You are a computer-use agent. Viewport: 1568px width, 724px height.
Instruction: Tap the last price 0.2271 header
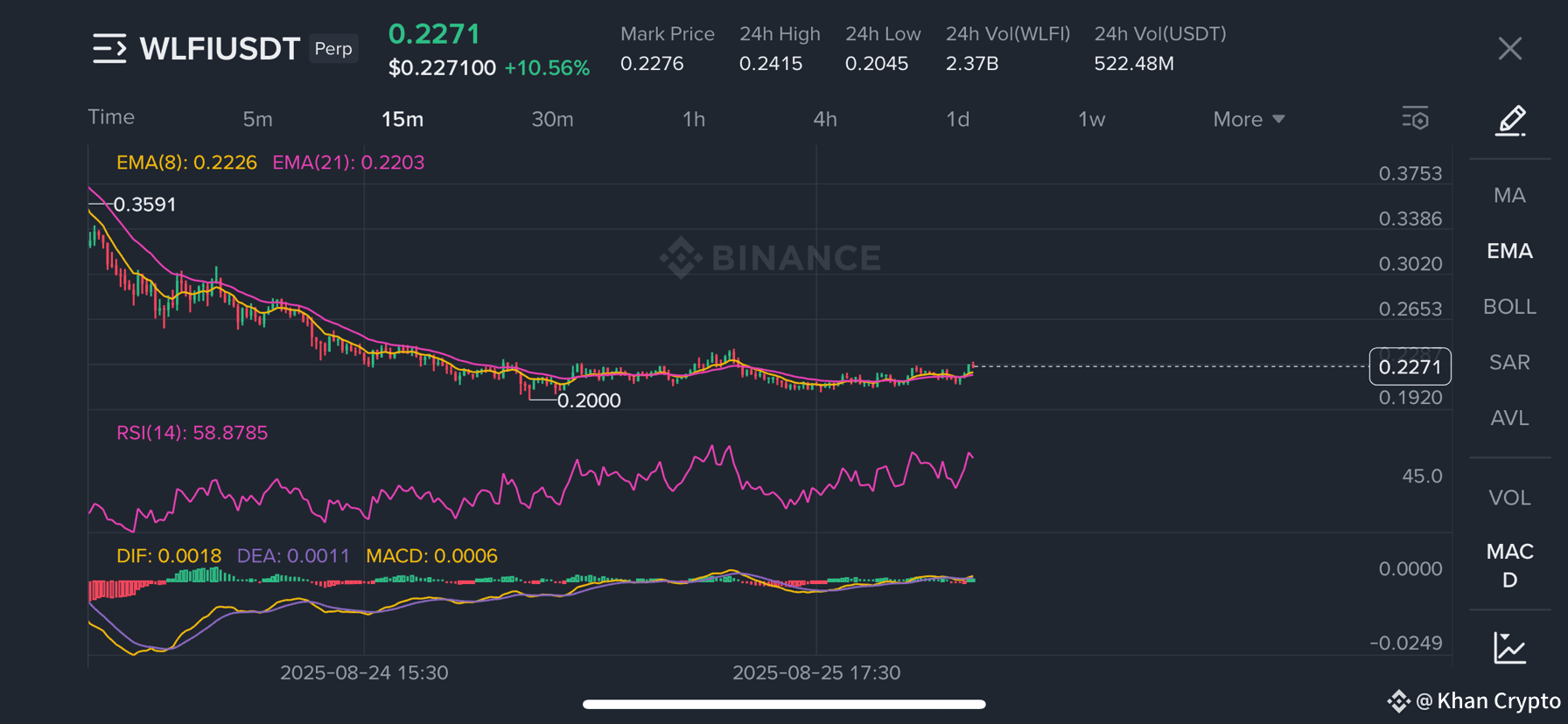(434, 34)
